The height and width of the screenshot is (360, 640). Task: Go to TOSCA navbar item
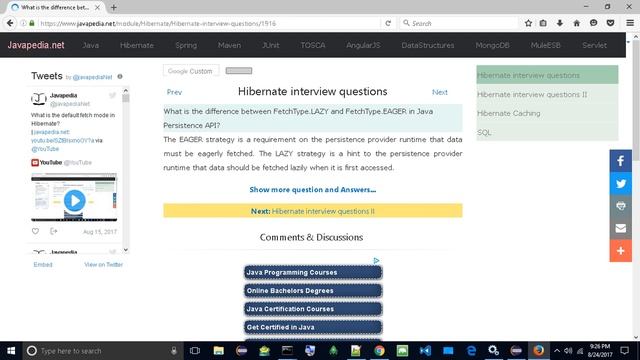313,45
